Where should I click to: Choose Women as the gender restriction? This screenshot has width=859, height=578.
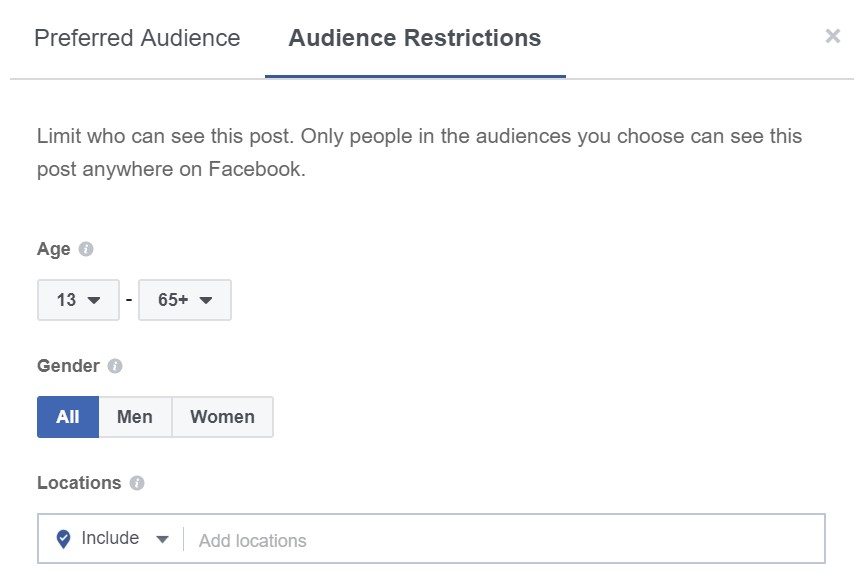[x=222, y=417]
